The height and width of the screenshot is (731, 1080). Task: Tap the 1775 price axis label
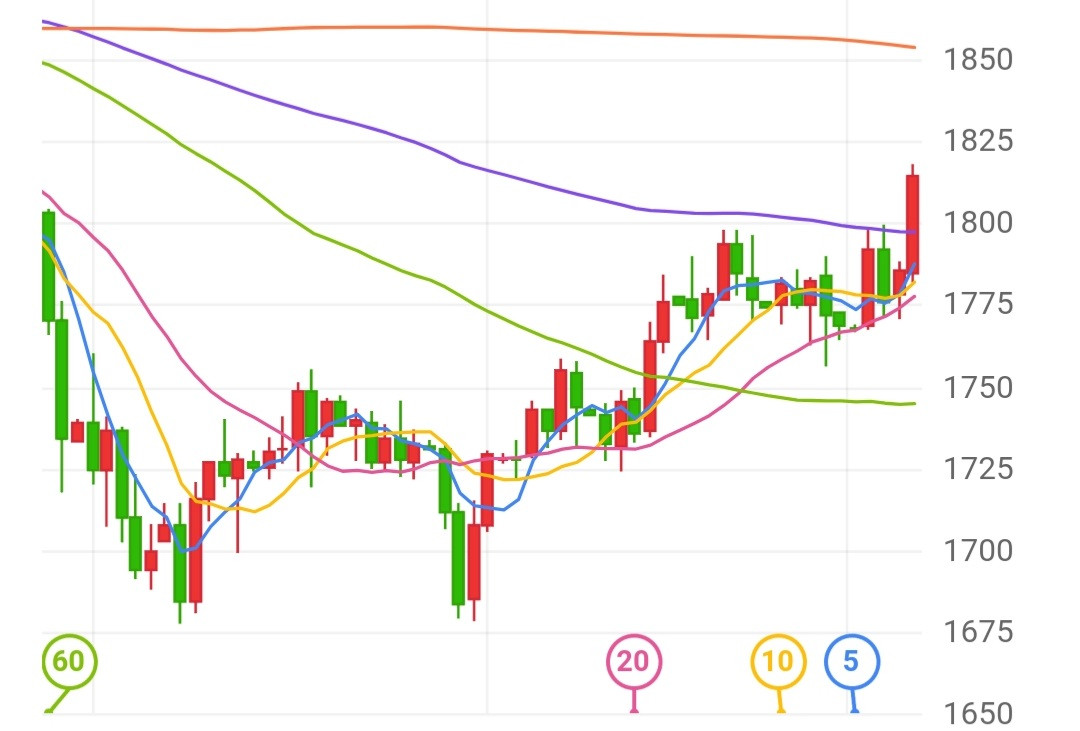[978, 304]
